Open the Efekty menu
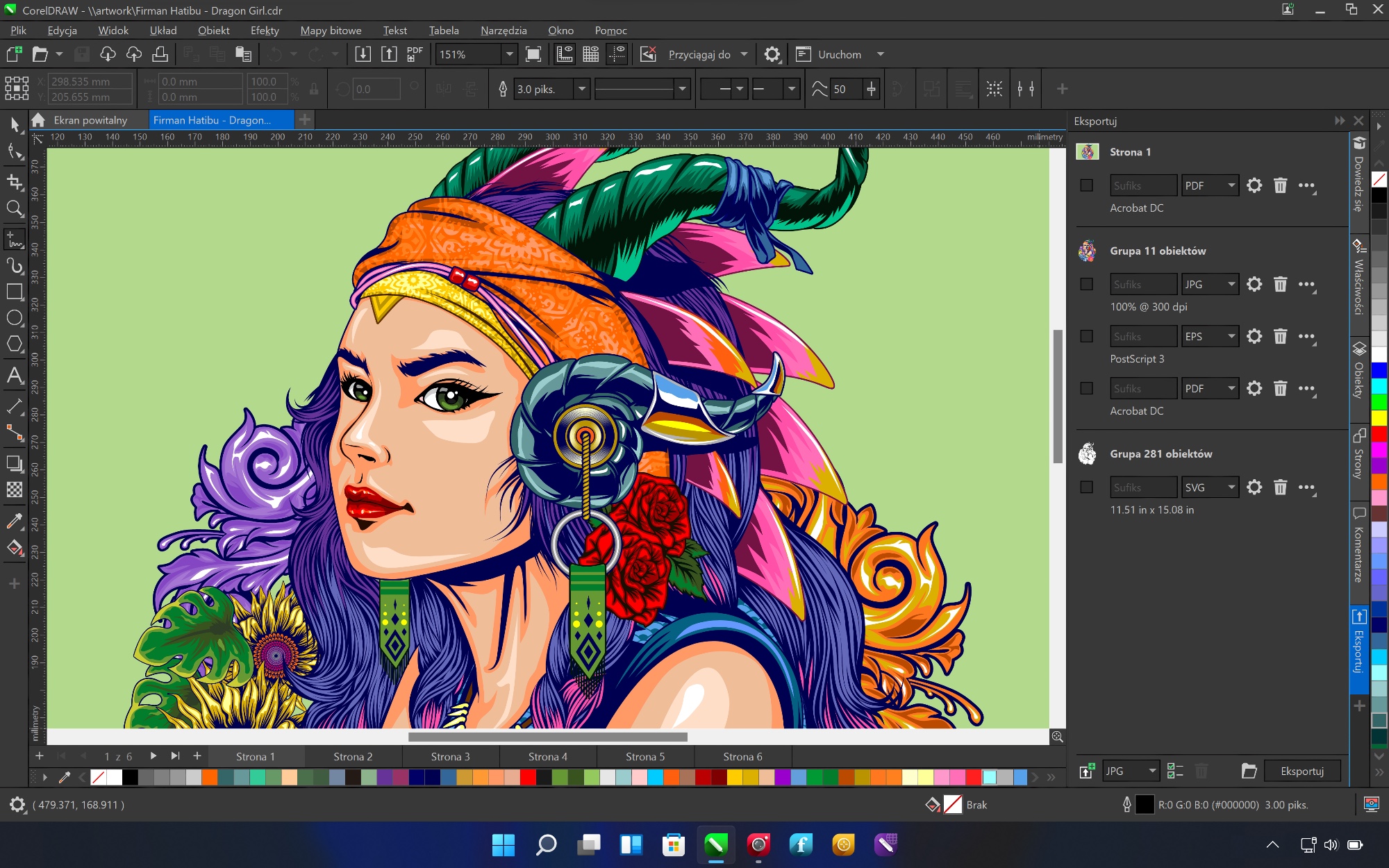 [x=265, y=31]
